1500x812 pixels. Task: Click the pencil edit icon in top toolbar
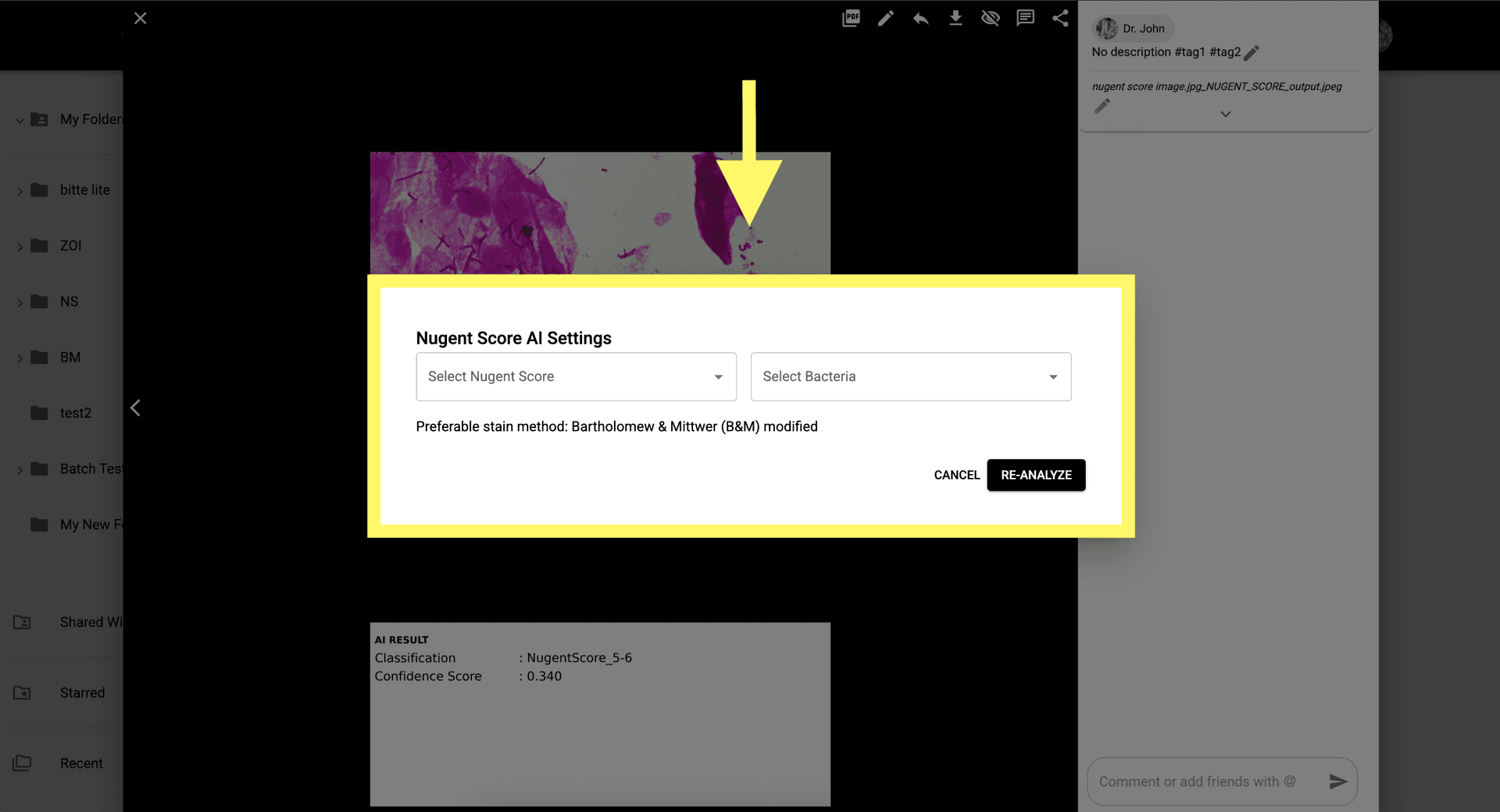click(885, 18)
